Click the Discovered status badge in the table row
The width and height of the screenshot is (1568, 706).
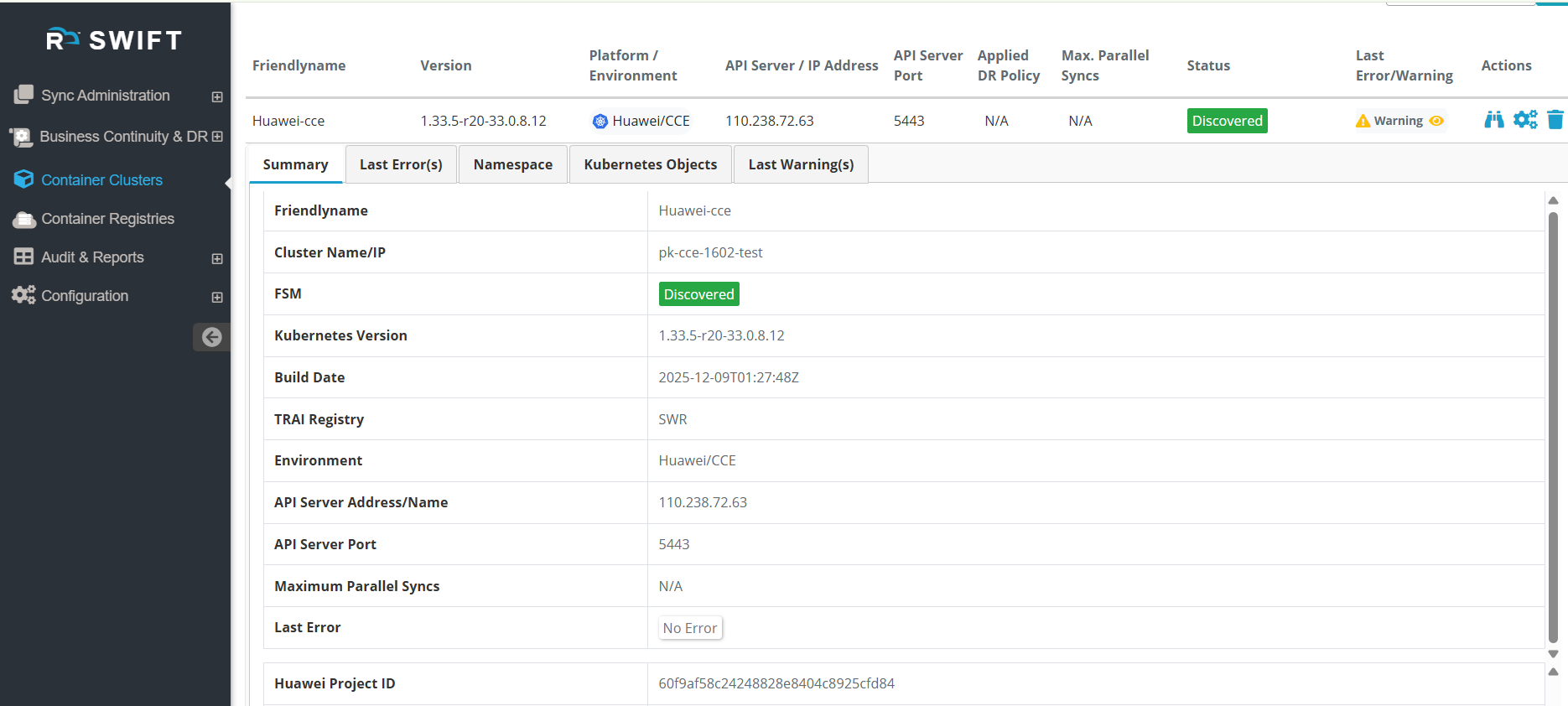[x=1227, y=121]
